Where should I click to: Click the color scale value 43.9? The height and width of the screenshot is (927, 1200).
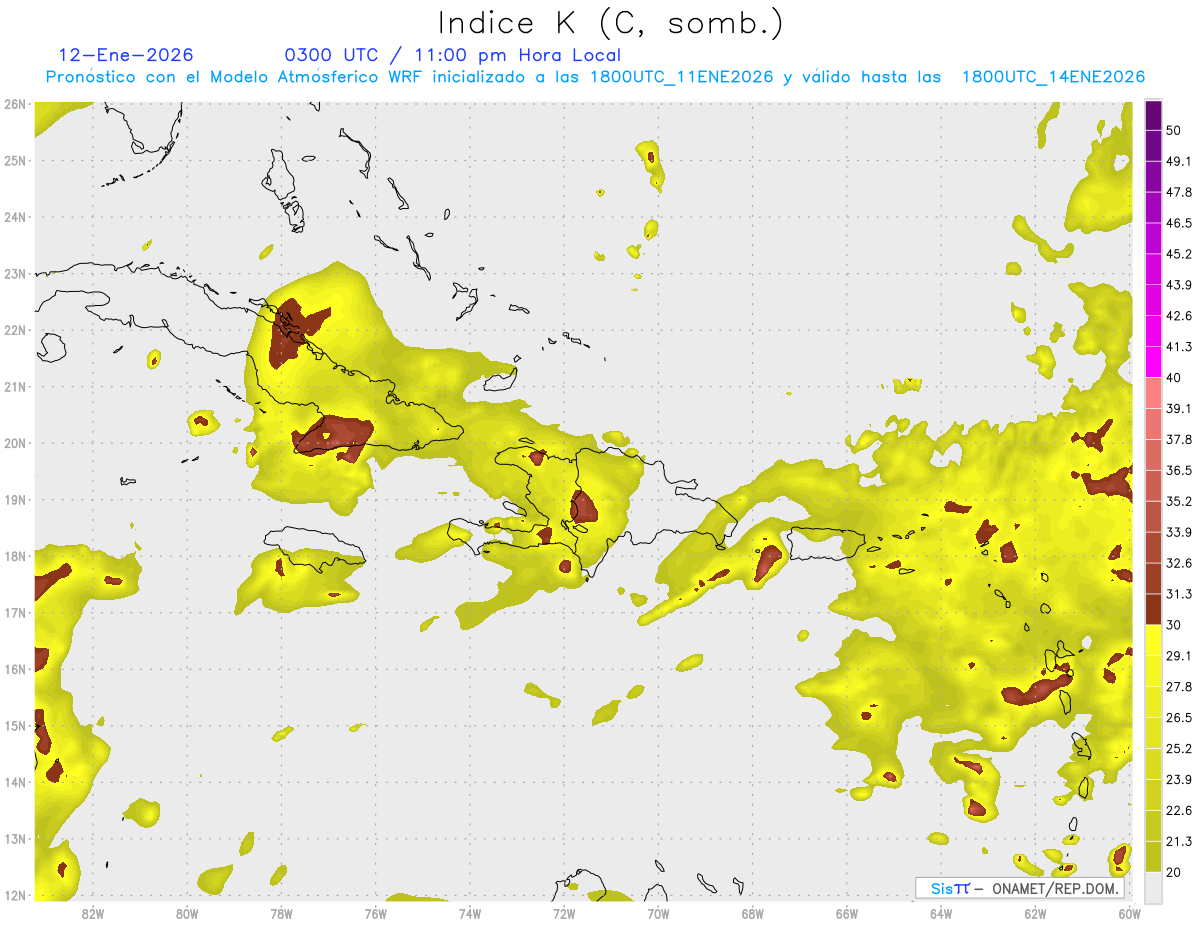[x=1178, y=285]
